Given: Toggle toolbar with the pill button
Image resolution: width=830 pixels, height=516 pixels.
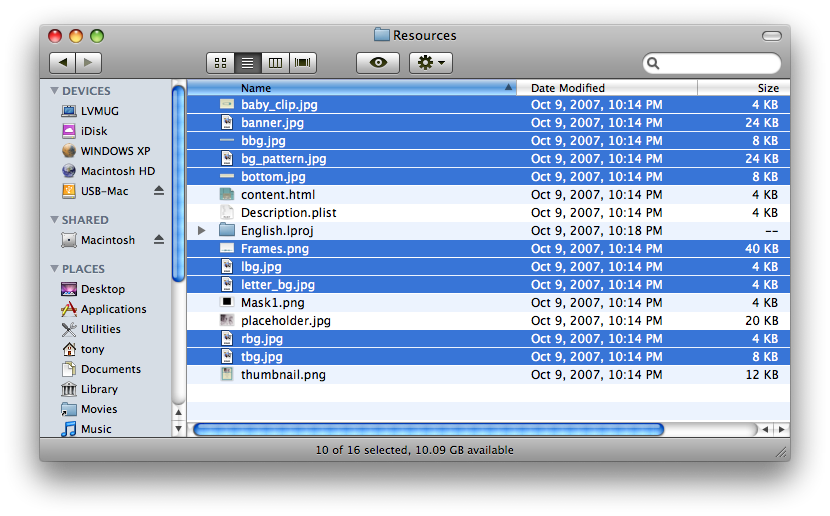Looking at the screenshot, I should tap(772, 36).
